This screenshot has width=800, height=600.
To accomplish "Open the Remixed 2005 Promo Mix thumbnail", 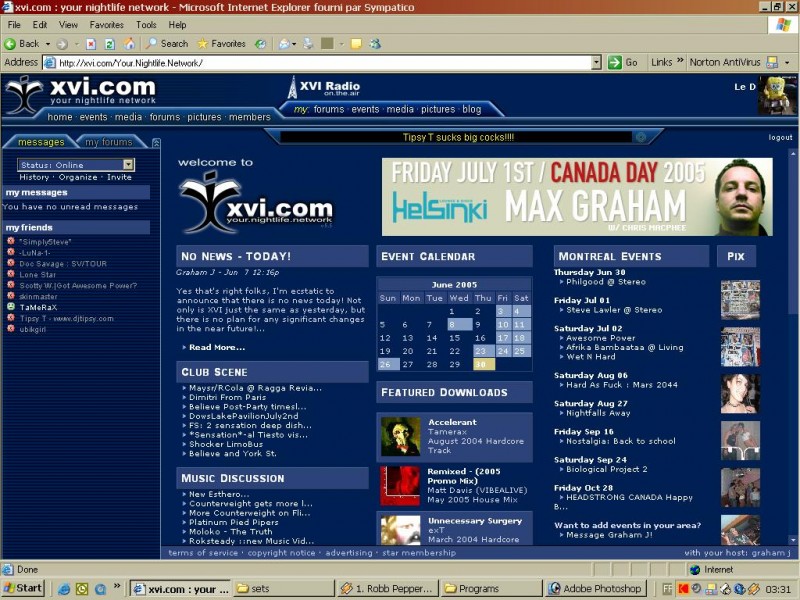I will coord(400,485).
